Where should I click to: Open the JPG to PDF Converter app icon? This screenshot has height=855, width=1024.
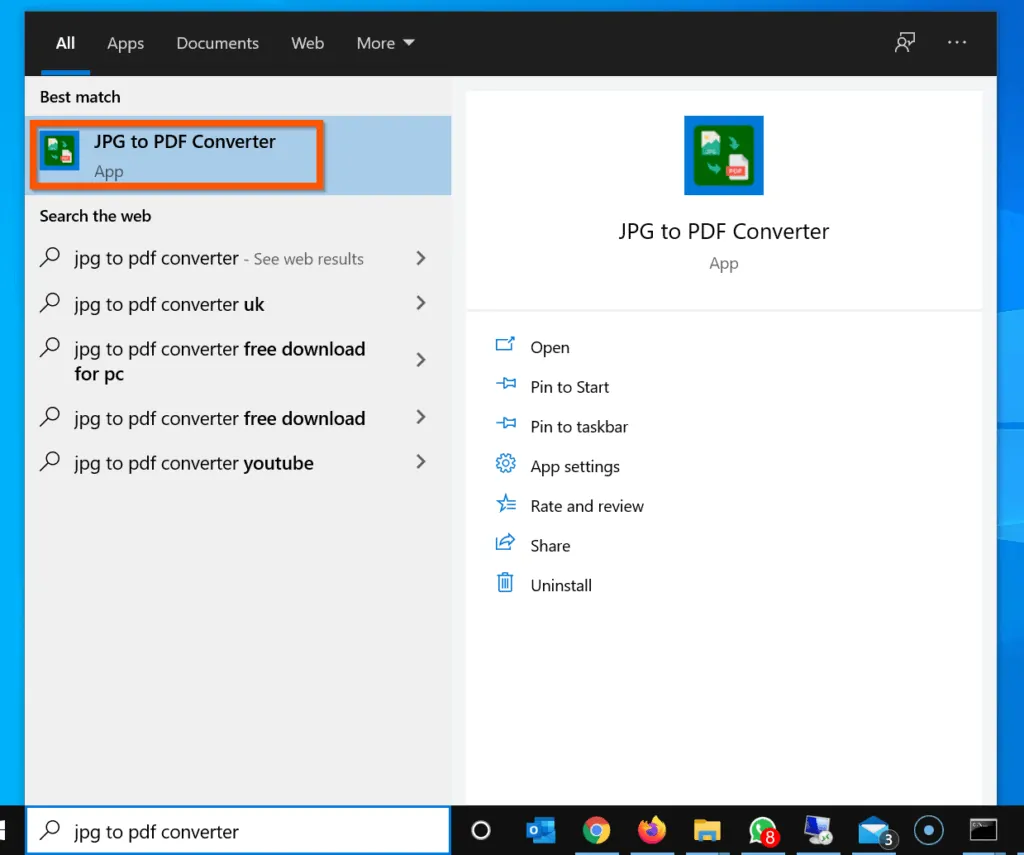pos(723,156)
